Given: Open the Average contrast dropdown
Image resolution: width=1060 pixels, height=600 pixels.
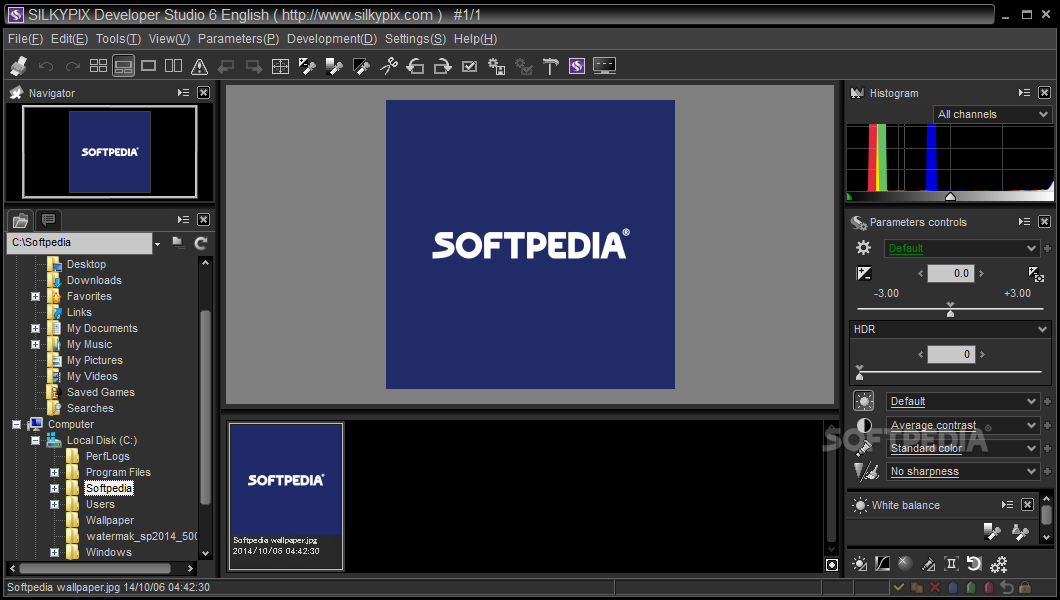Looking at the screenshot, I should click(962, 425).
